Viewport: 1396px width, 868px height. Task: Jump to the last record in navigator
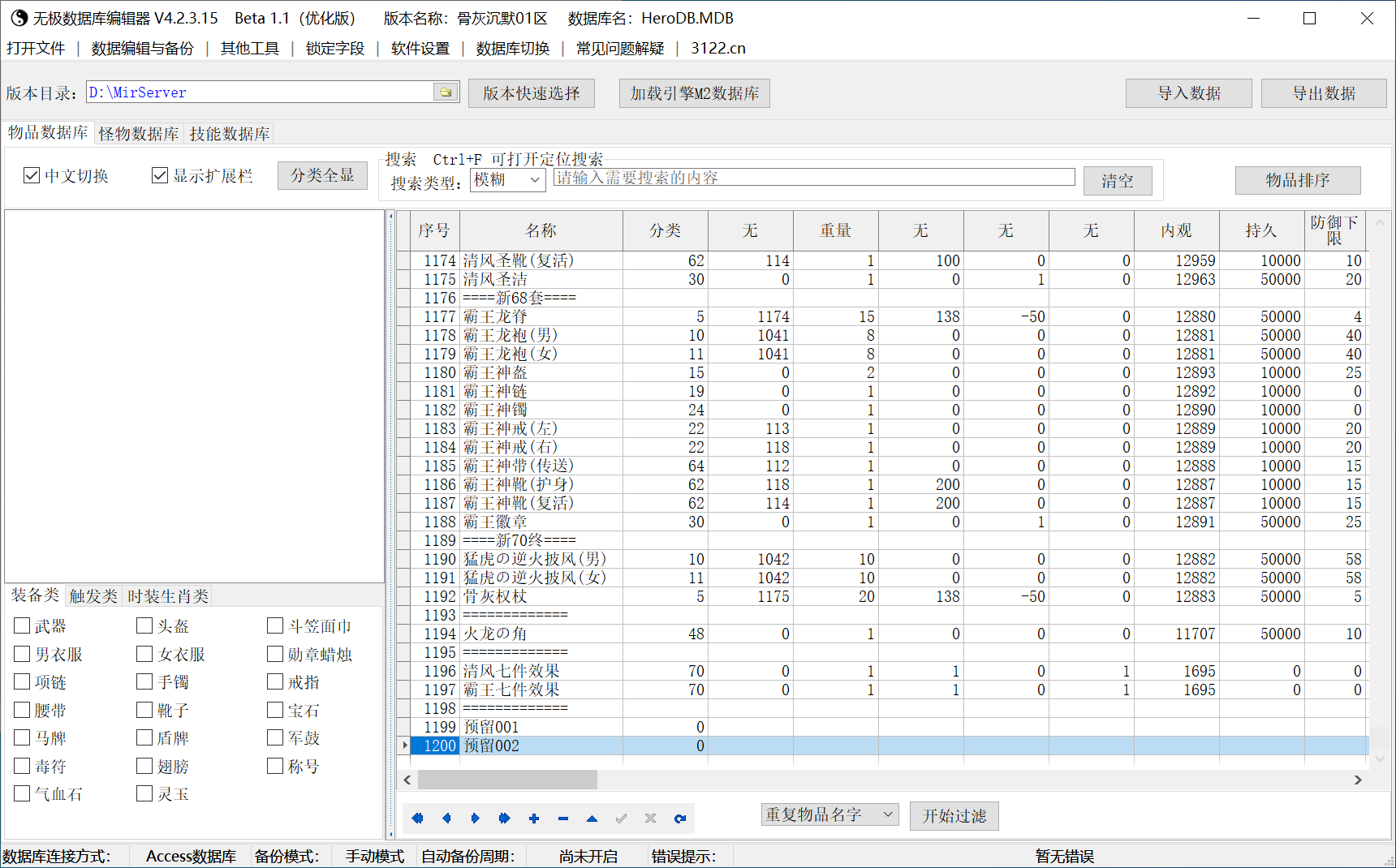[505, 819]
